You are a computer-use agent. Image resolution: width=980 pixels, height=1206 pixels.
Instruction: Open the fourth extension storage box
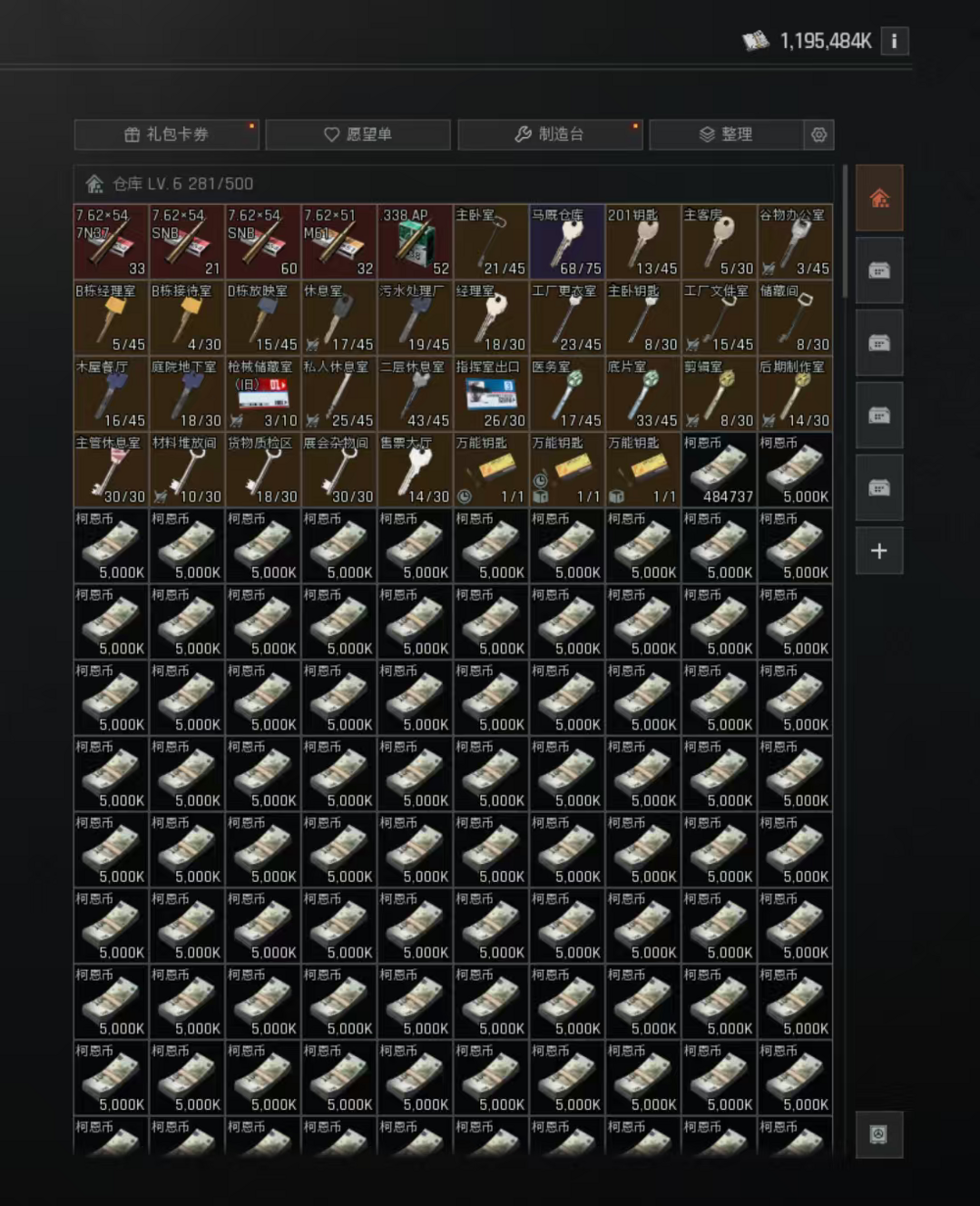tap(879, 488)
